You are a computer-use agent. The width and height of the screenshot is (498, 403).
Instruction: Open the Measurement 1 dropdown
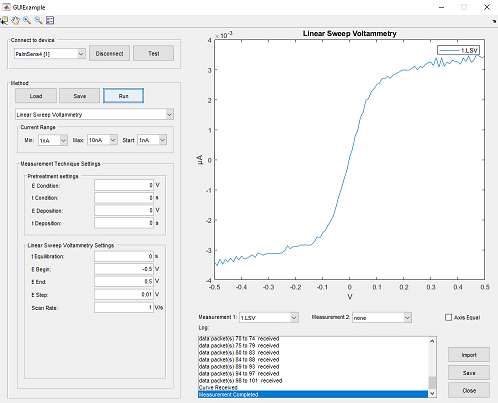[269, 318]
